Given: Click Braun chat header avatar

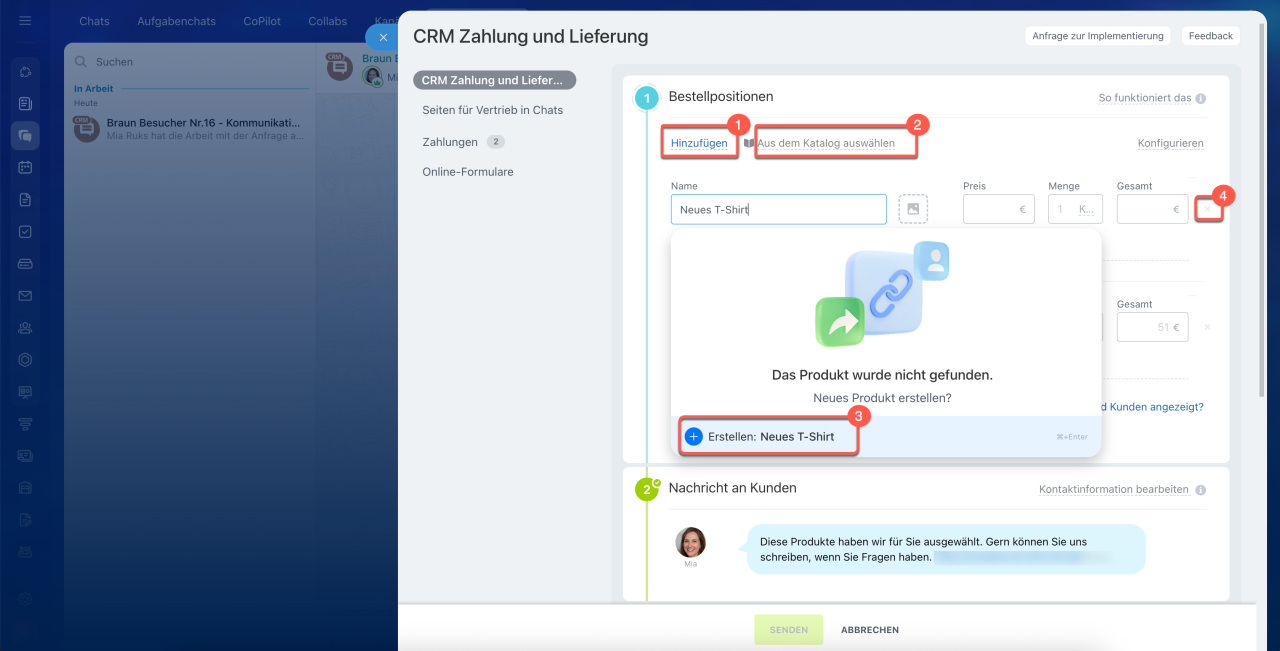Looking at the screenshot, I should point(340,65).
